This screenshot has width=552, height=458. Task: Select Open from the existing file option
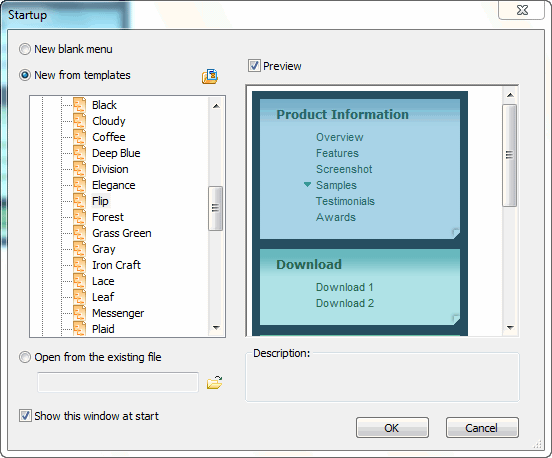tap(25, 357)
